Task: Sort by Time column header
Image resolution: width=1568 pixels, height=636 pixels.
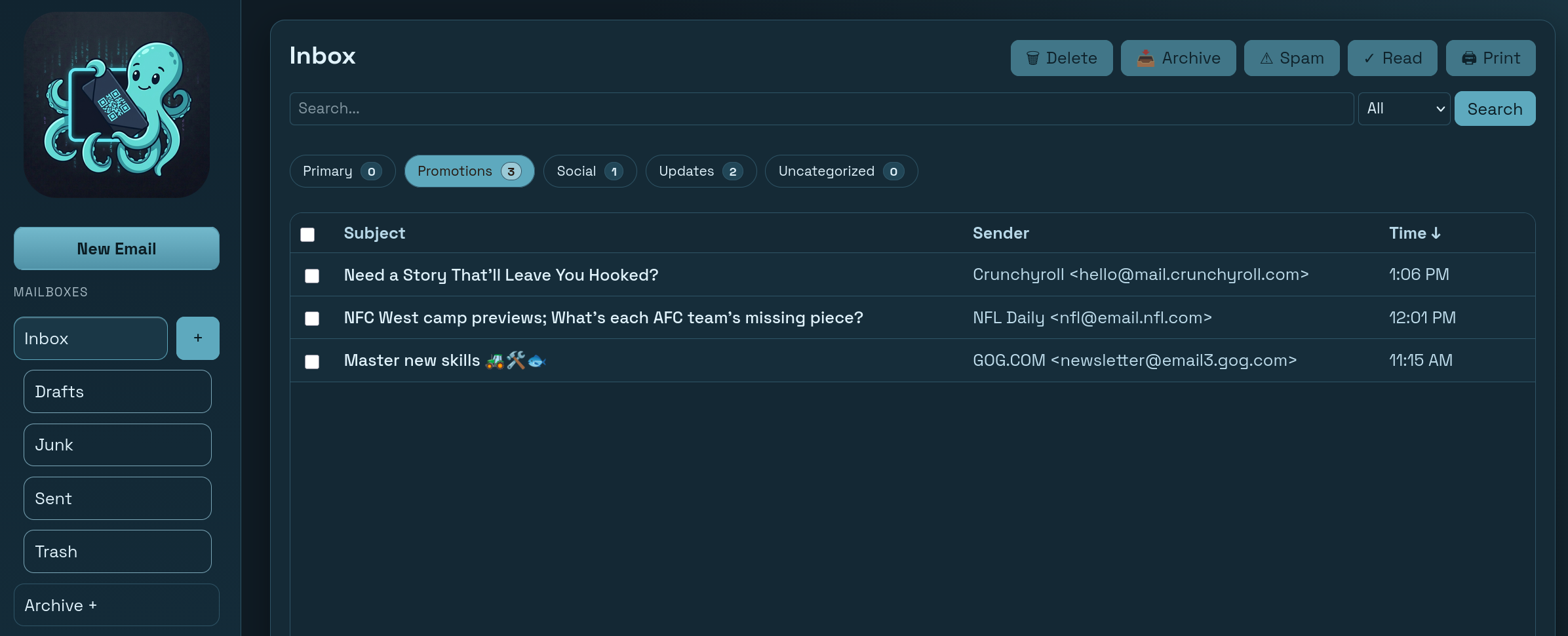Action: point(1415,233)
